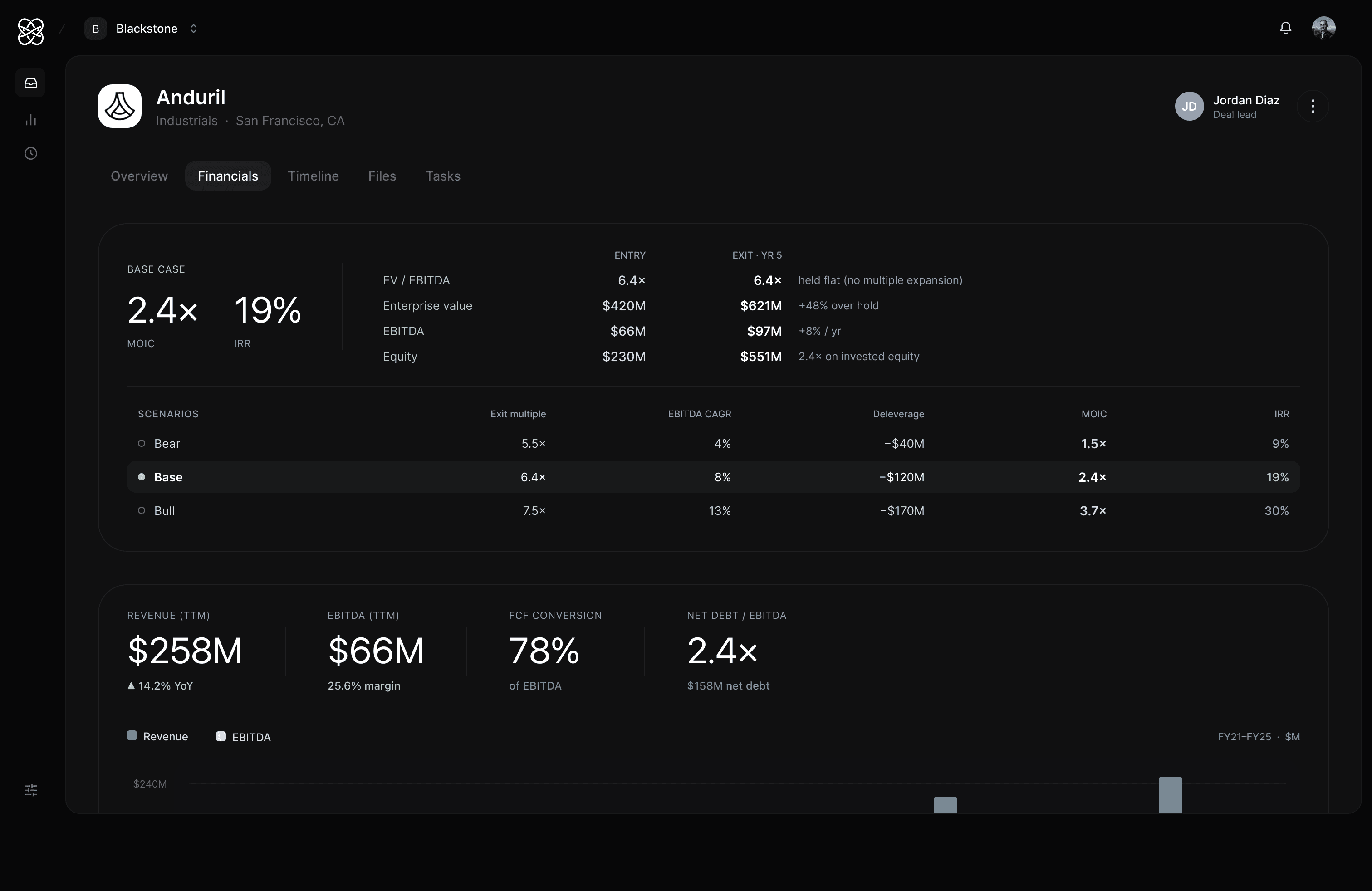Image resolution: width=1372 pixels, height=891 pixels.
Task: Click the $258M revenue TTM figure
Action: [185, 651]
